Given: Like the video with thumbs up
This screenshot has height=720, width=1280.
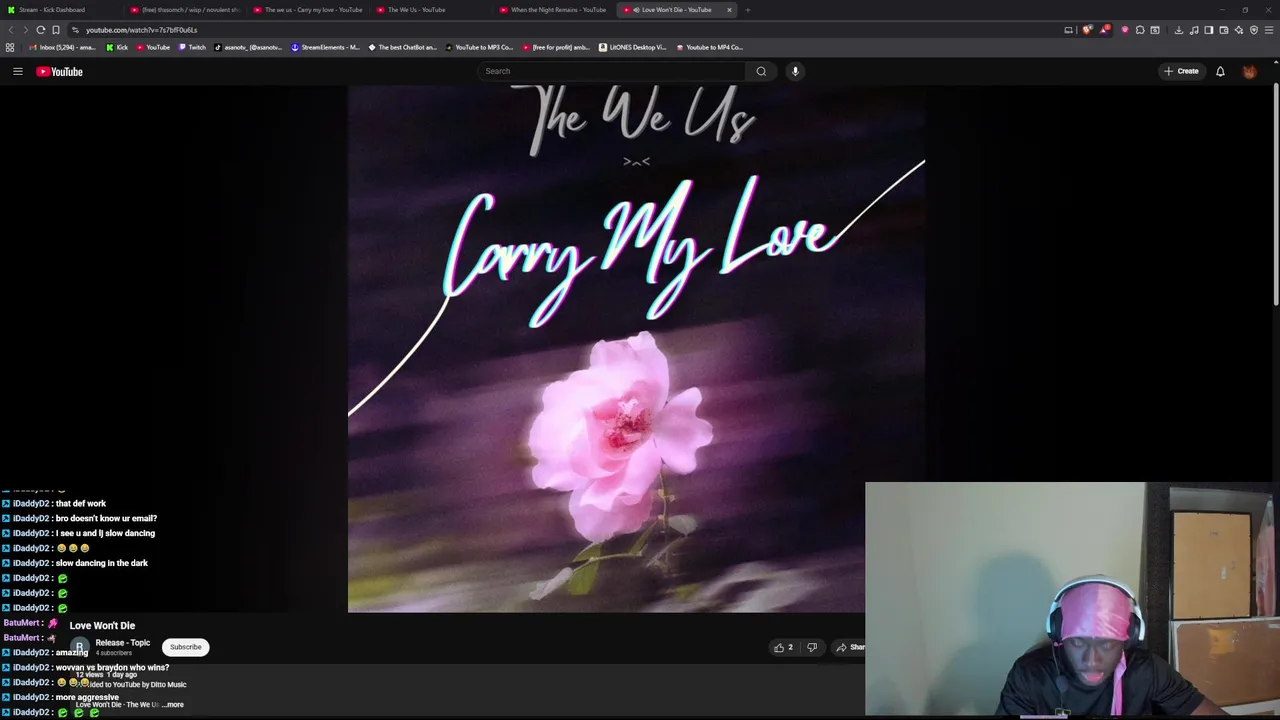Looking at the screenshot, I should coord(783,647).
